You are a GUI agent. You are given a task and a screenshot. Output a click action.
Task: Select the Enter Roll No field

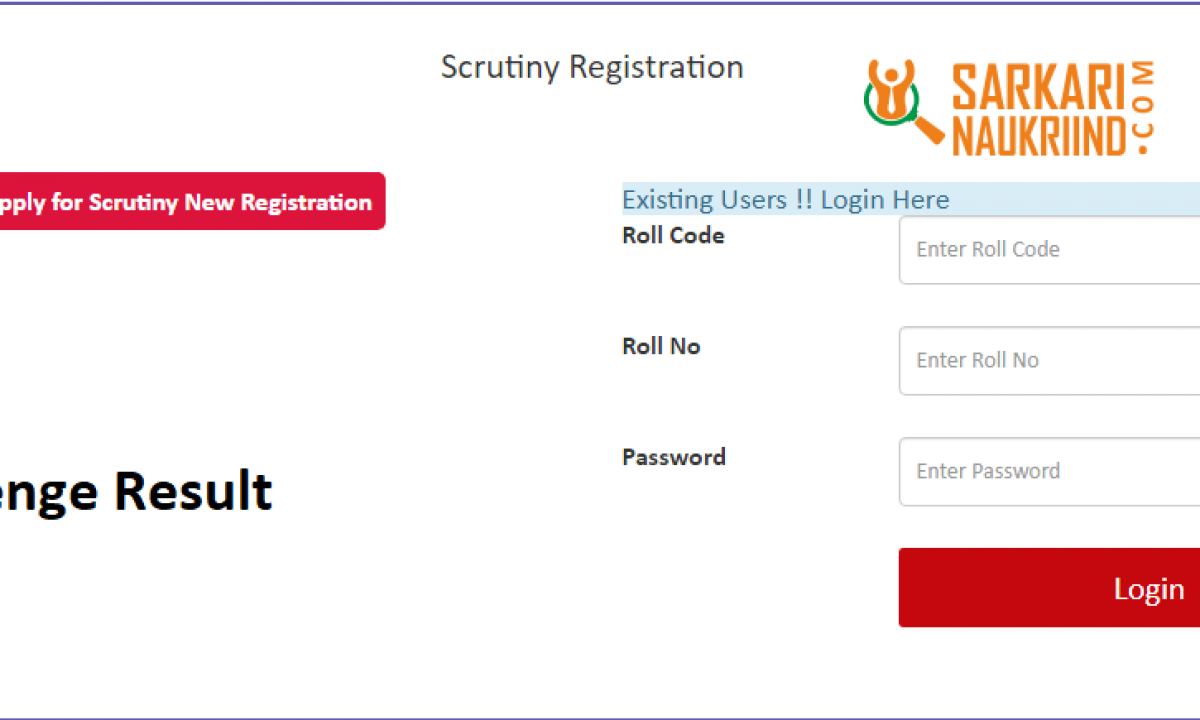[x=1049, y=361]
